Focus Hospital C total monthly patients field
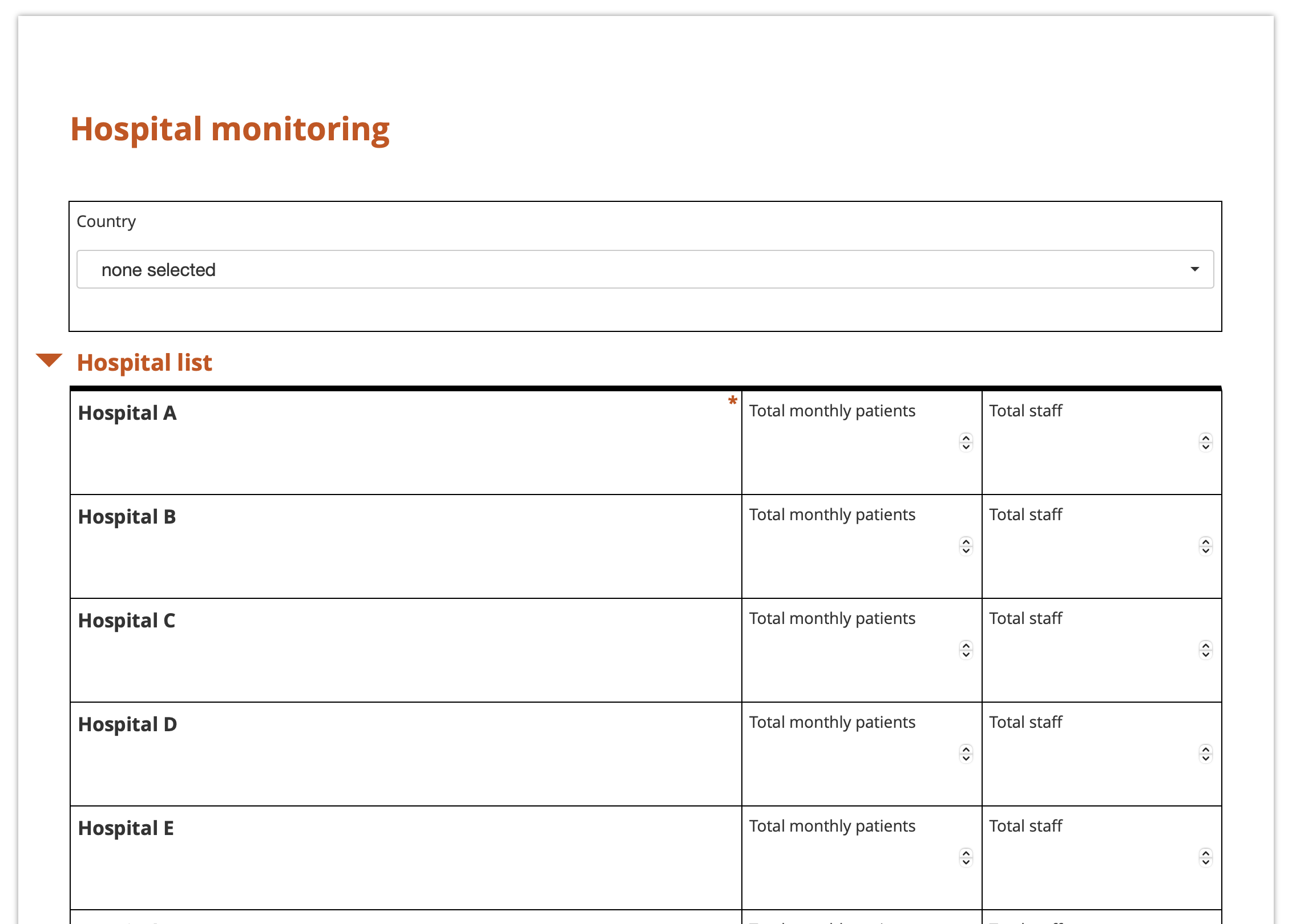This screenshot has height=924, width=1292. pyautogui.click(x=850, y=650)
